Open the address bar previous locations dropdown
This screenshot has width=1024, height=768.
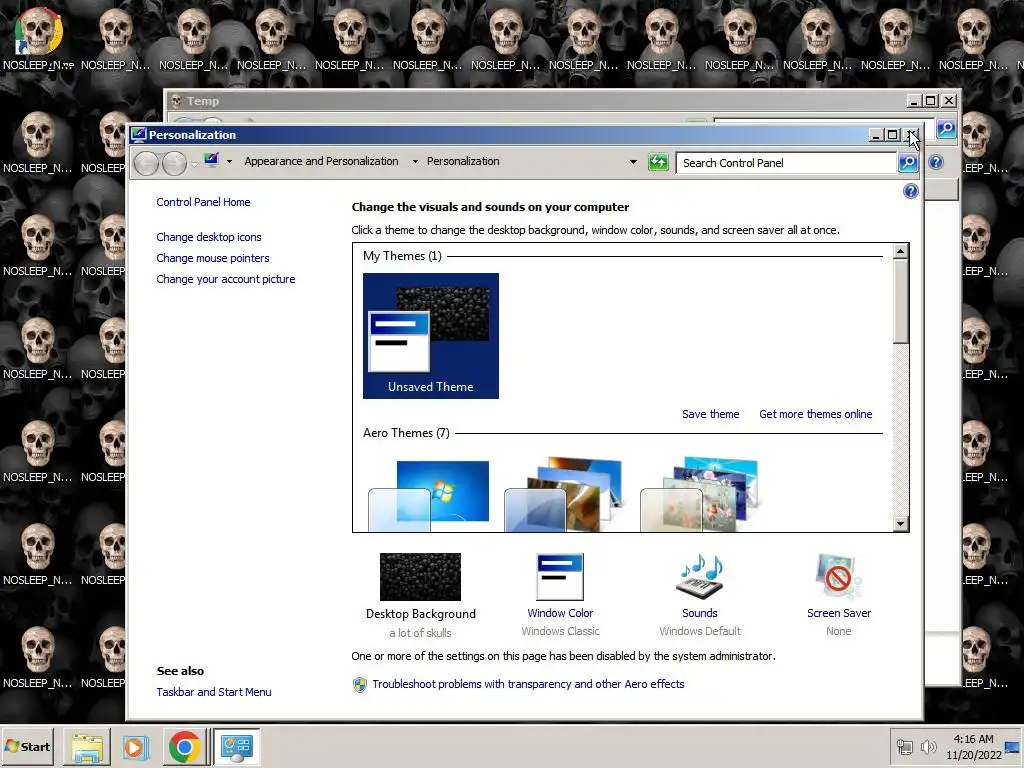[633, 161]
